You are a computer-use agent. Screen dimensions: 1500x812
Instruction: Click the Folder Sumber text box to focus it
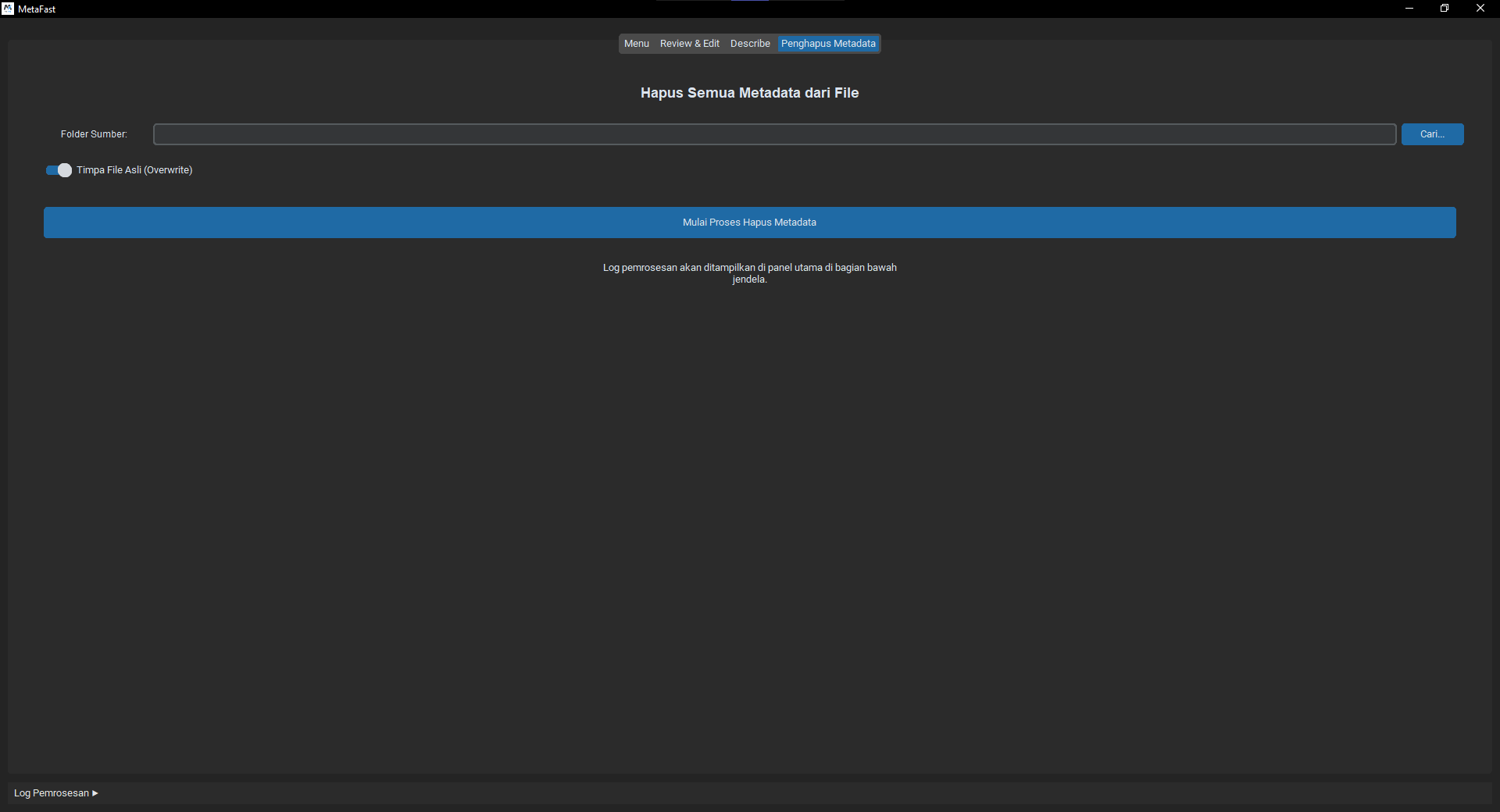tap(774, 134)
